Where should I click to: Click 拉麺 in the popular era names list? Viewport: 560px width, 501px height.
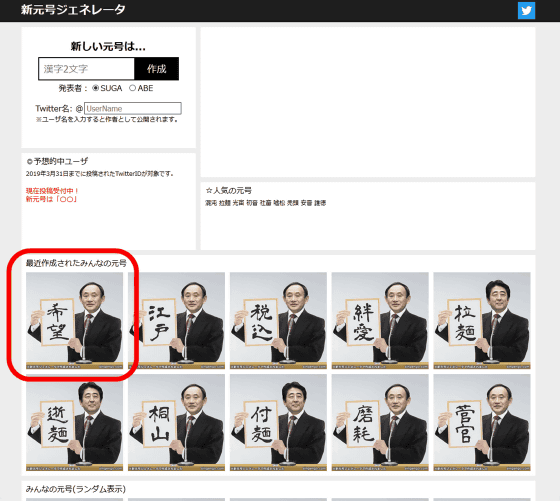(225, 203)
